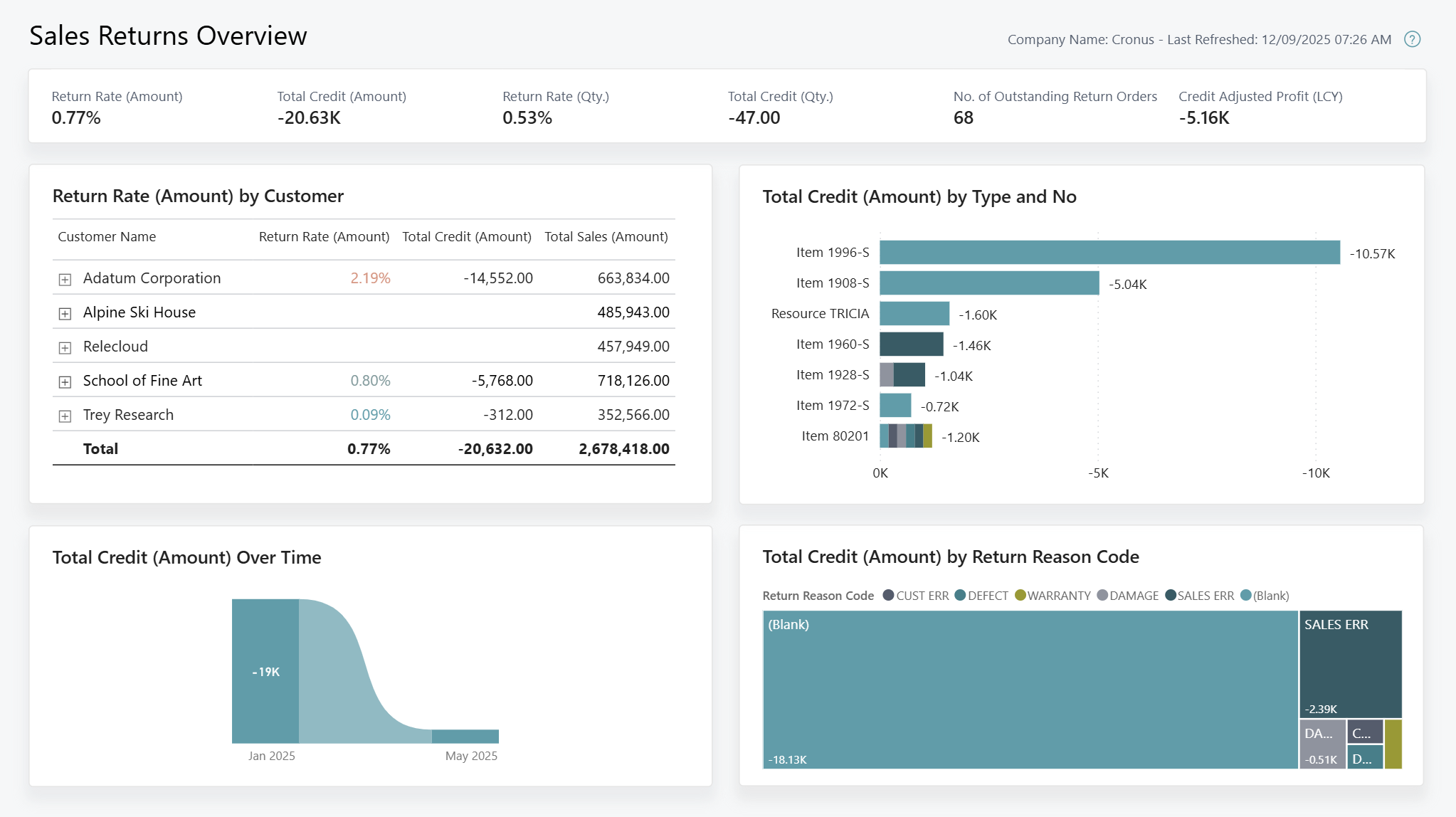Expand the Relecloud customer row
This screenshot has height=817, width=1456.
tap(65, 347)
